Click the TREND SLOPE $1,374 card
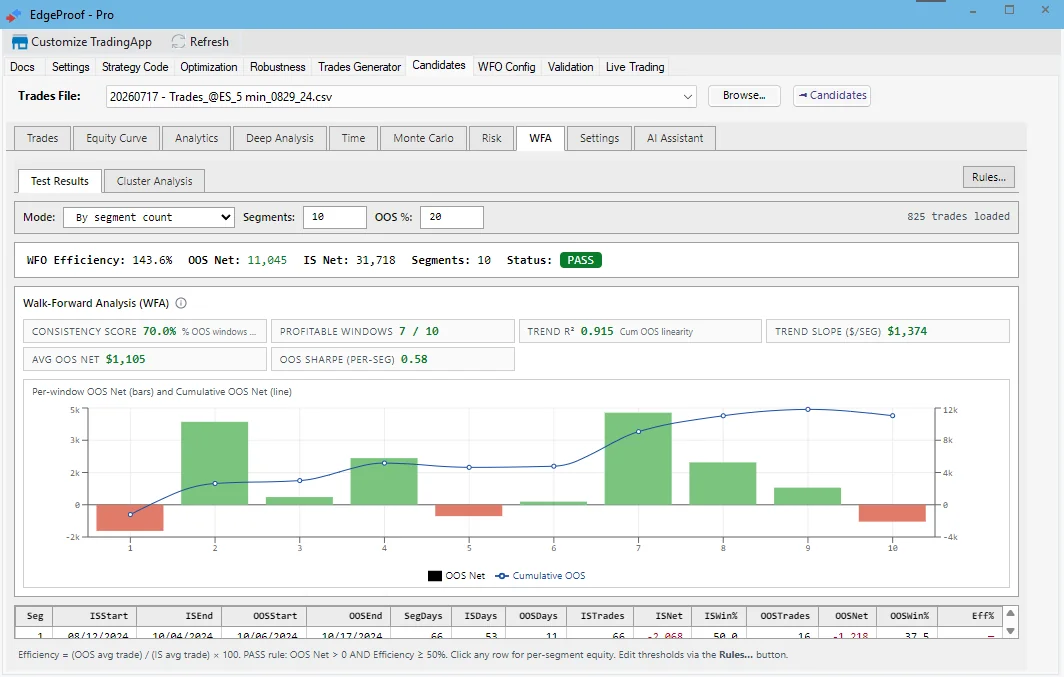Viewport: 1064px width, 677px height. click(x=888, y=332)
